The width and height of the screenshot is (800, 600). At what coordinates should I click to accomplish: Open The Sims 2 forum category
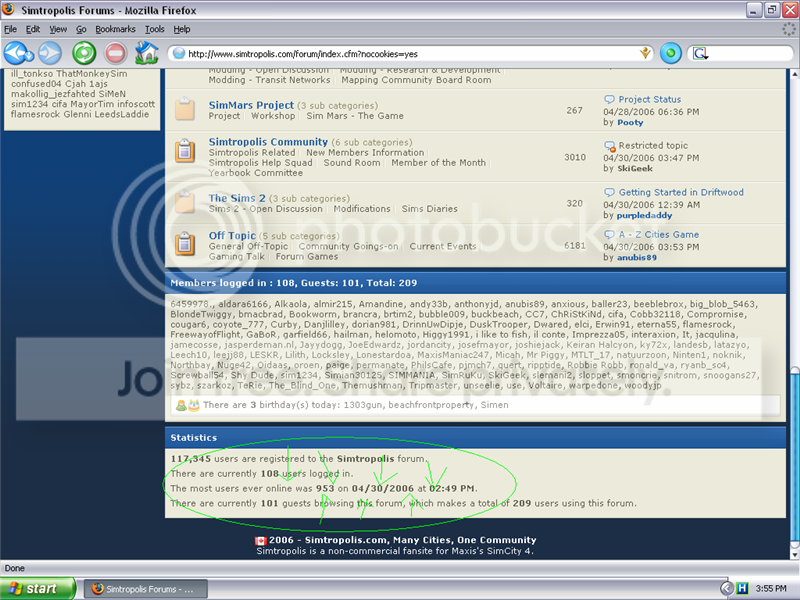(237, 198)
